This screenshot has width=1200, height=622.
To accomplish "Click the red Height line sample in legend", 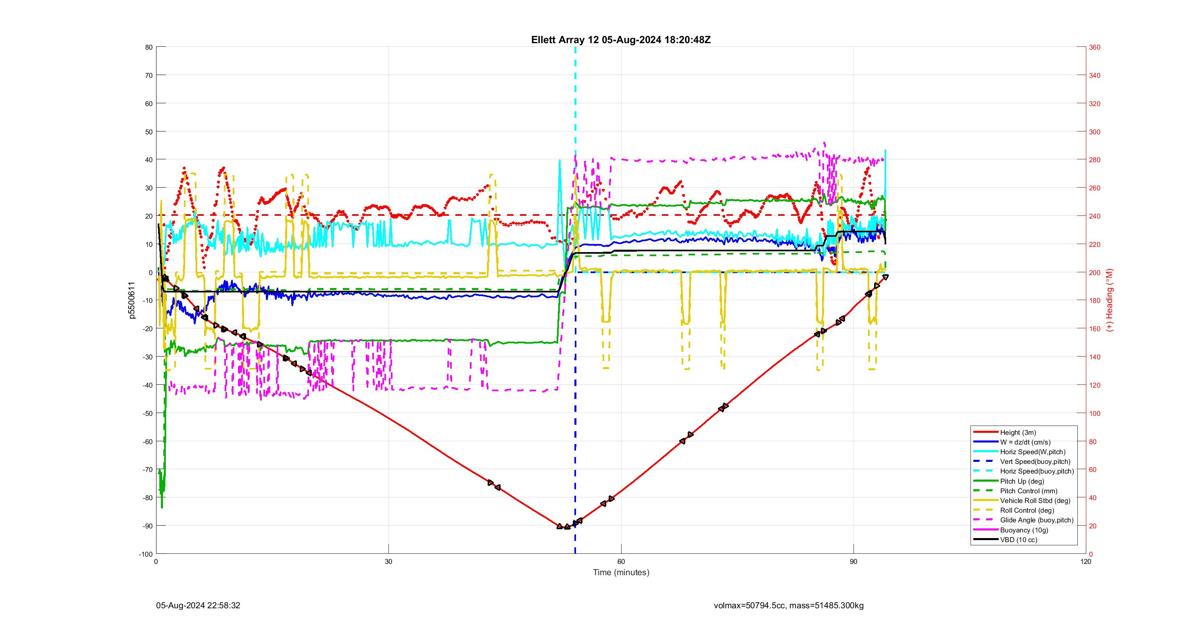I will [984, 432].
